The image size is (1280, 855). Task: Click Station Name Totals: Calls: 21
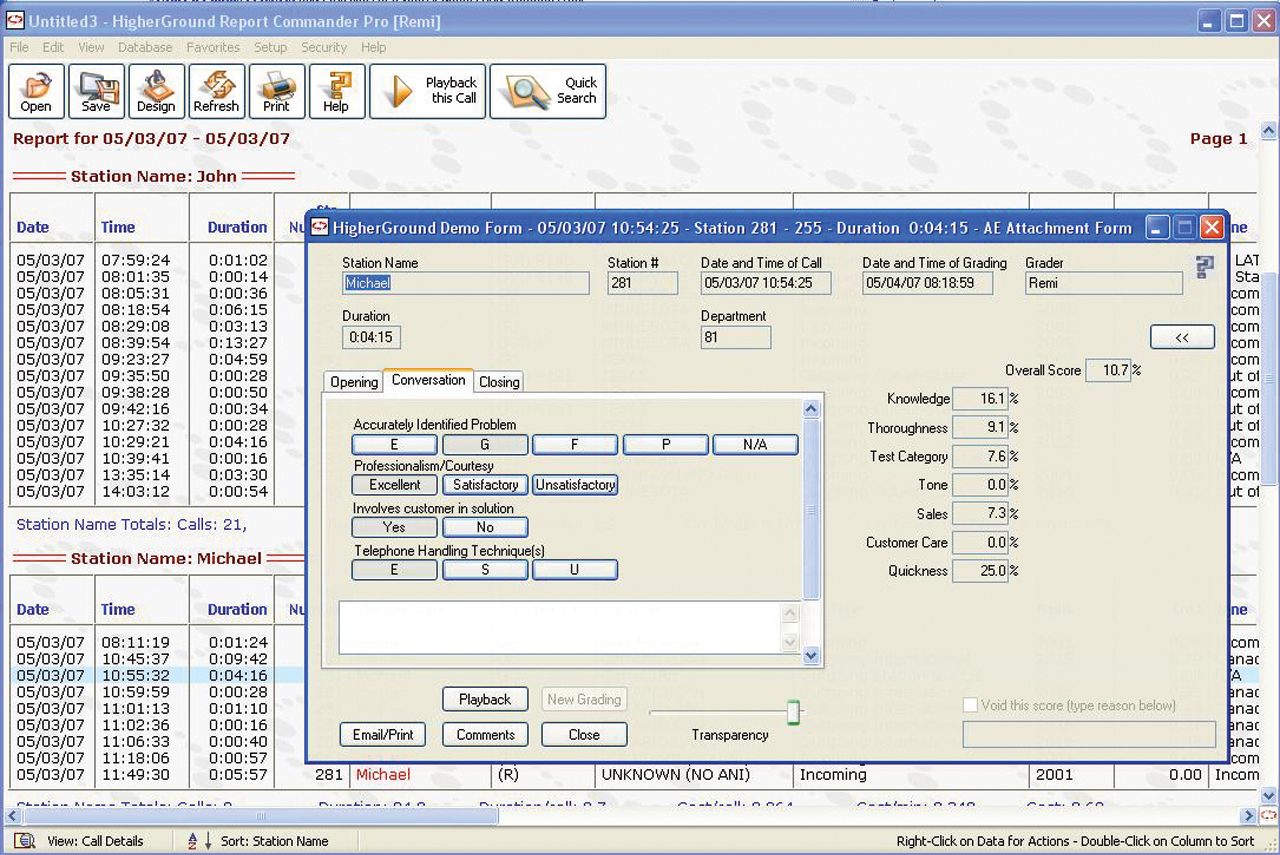(131, 524)
